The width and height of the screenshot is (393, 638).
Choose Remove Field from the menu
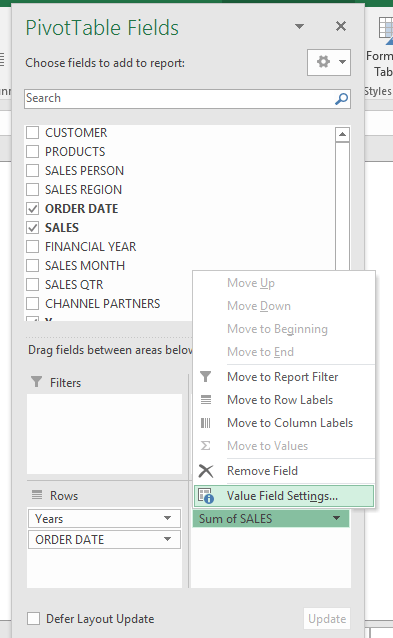(x=284, y=471)
